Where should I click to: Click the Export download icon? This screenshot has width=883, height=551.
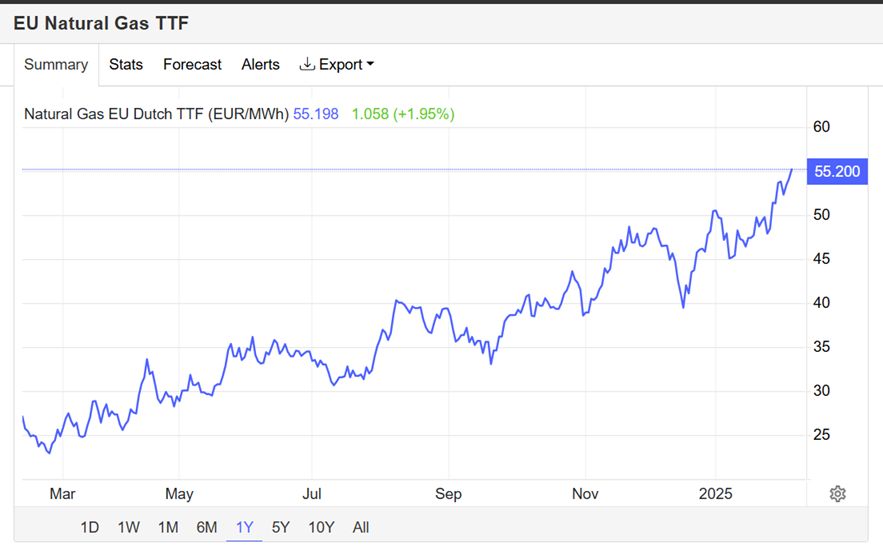(x=306, y=64)
